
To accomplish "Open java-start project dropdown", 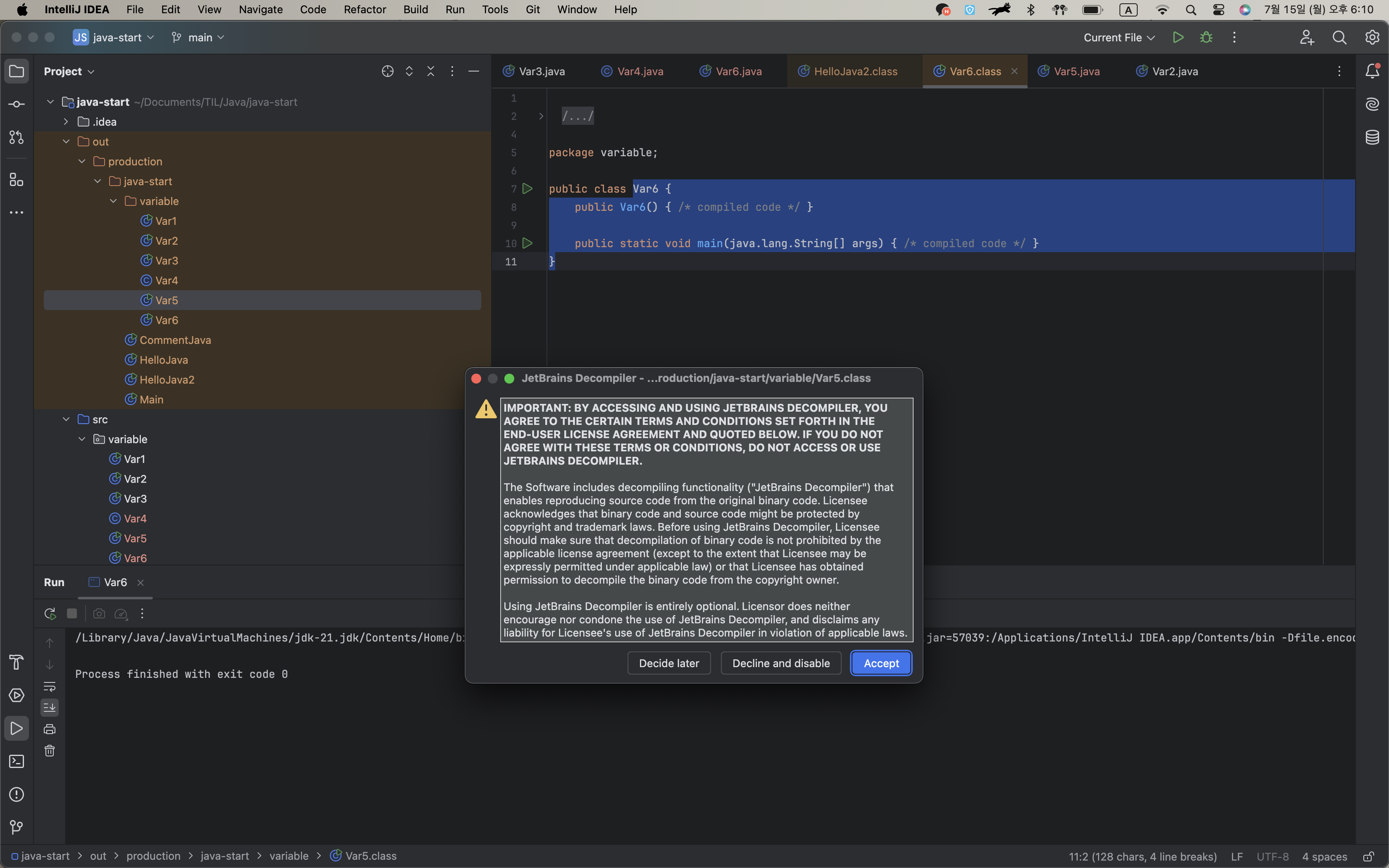I will [x=114, y=37].
